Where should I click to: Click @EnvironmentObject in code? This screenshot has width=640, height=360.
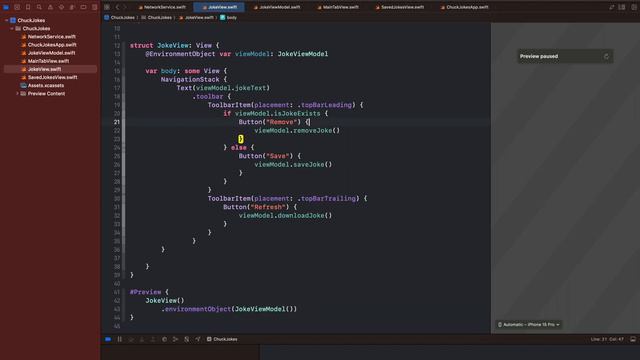[180, 54]
